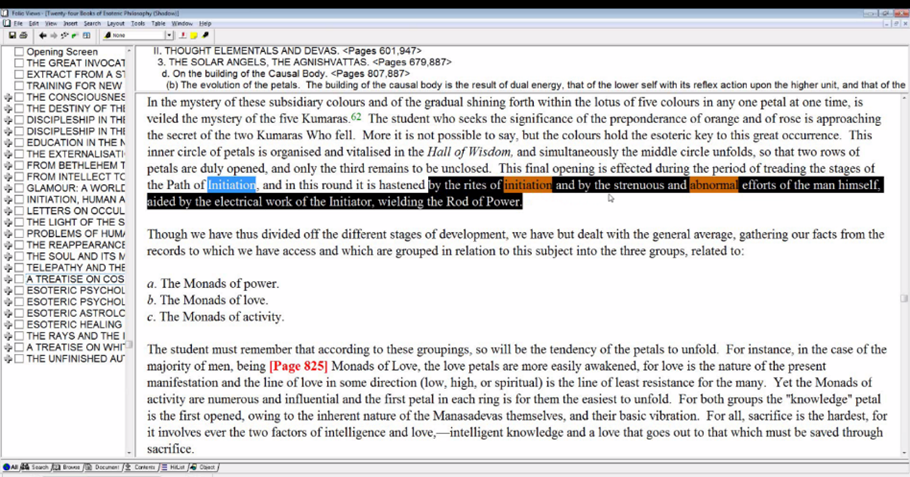Open the View menu

click(x=51, y=24)
